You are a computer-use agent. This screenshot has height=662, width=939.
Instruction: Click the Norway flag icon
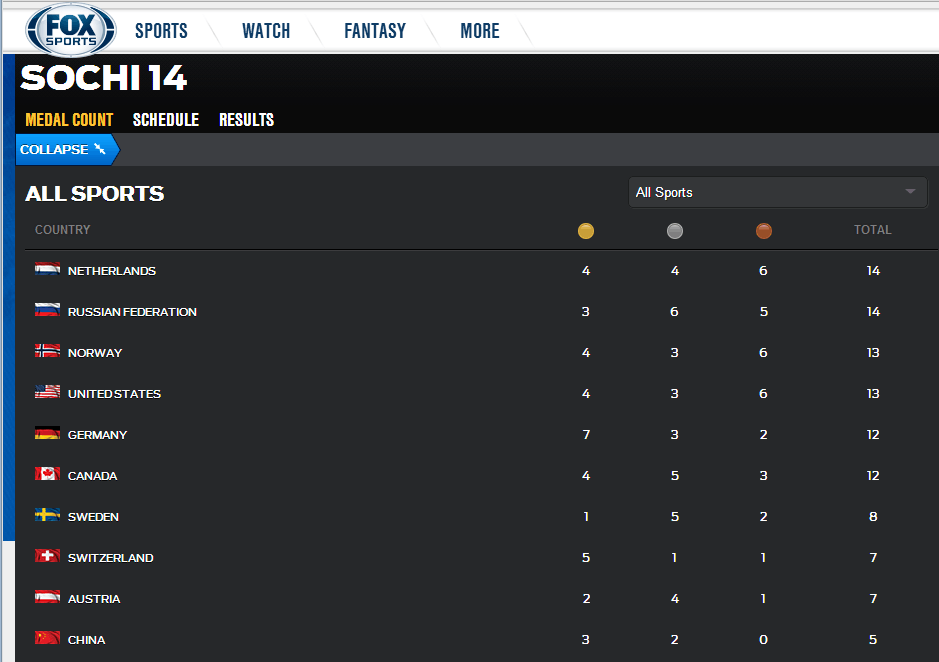click(x=47, y=351)
